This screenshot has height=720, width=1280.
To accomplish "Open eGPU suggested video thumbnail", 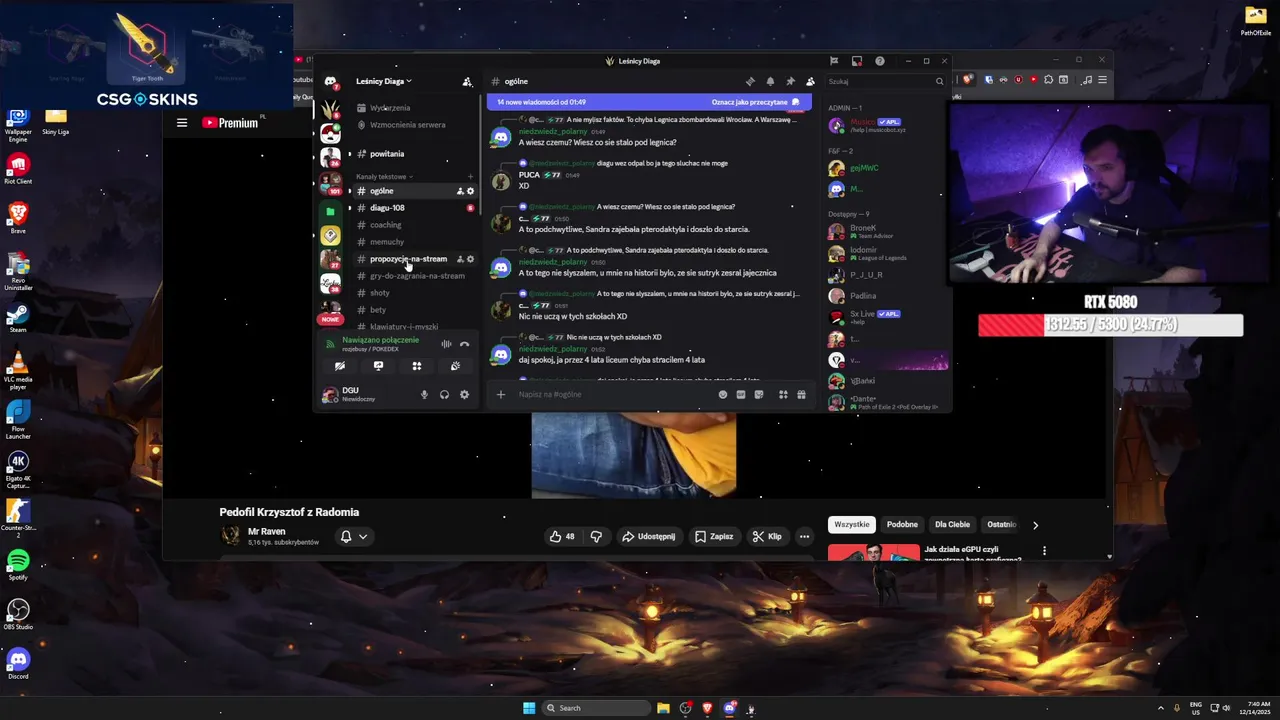I will 874,552.
